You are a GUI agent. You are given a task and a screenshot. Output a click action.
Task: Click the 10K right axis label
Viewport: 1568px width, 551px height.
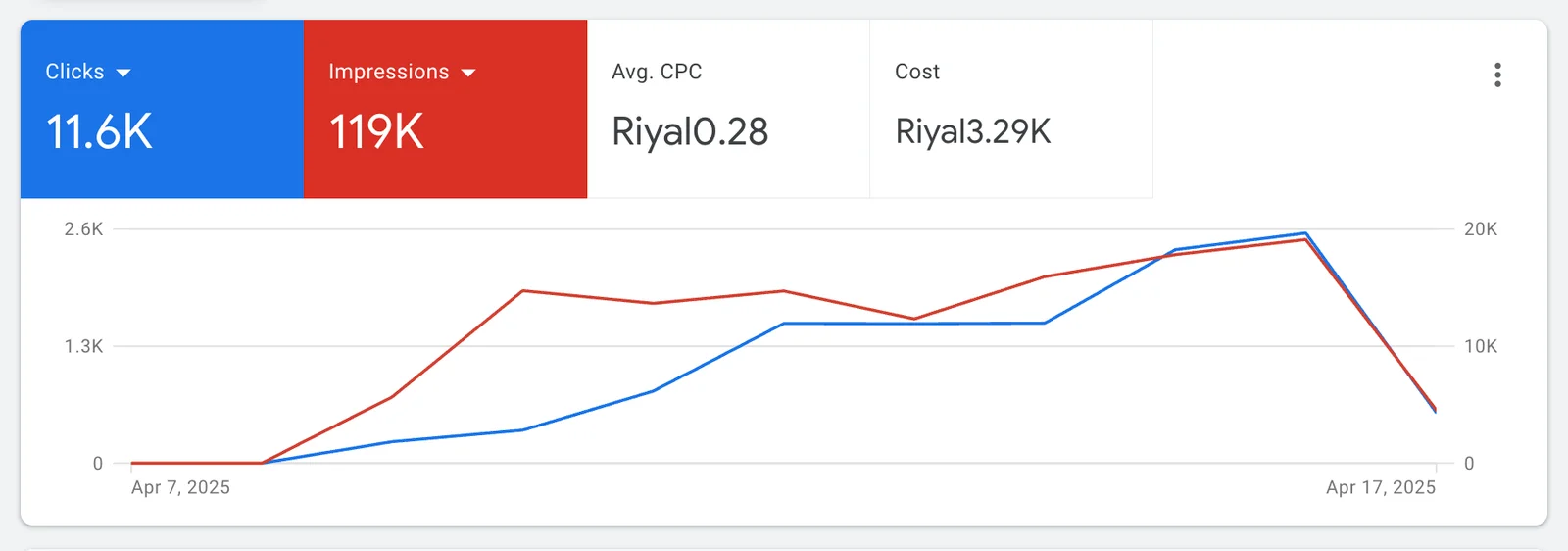[1480, 346]
